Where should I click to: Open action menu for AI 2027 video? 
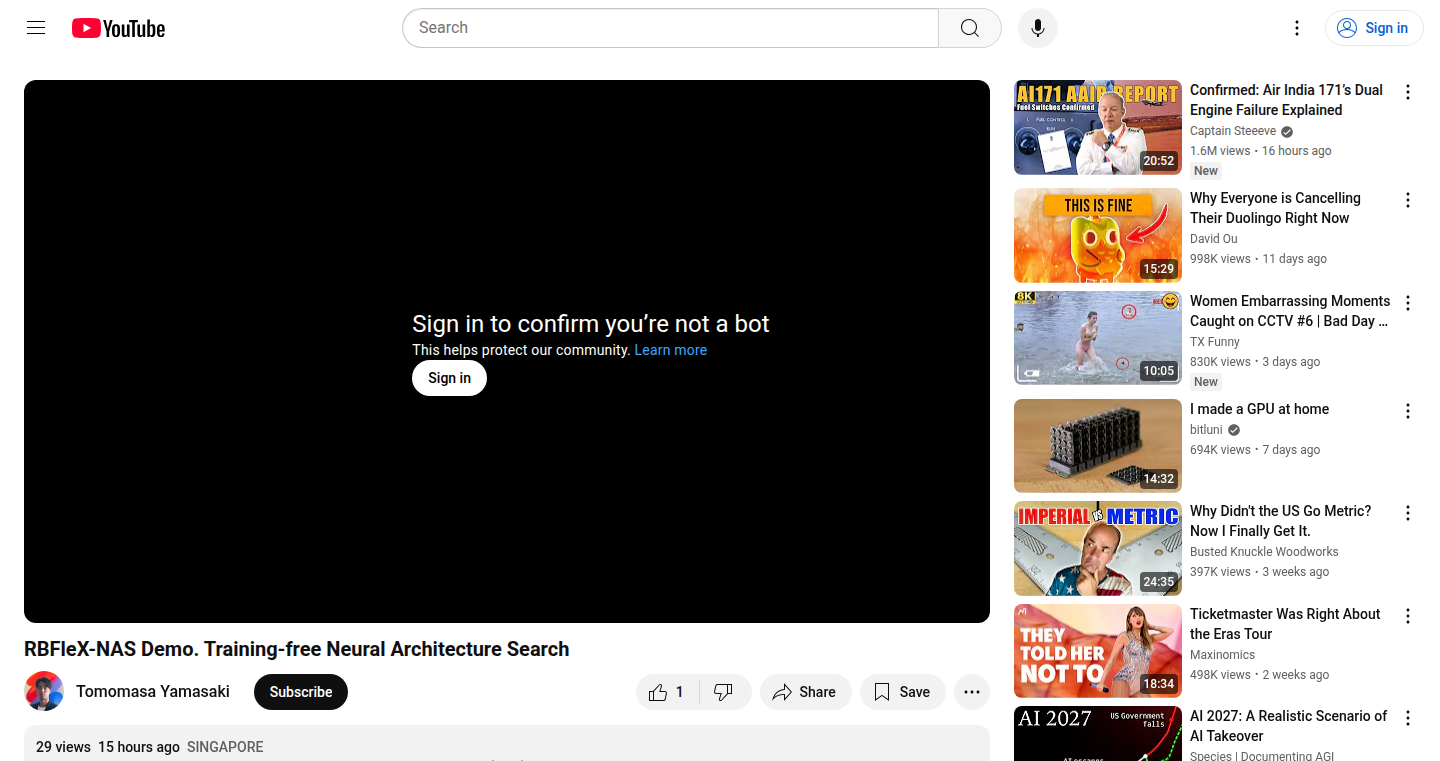coord(1408,718)
